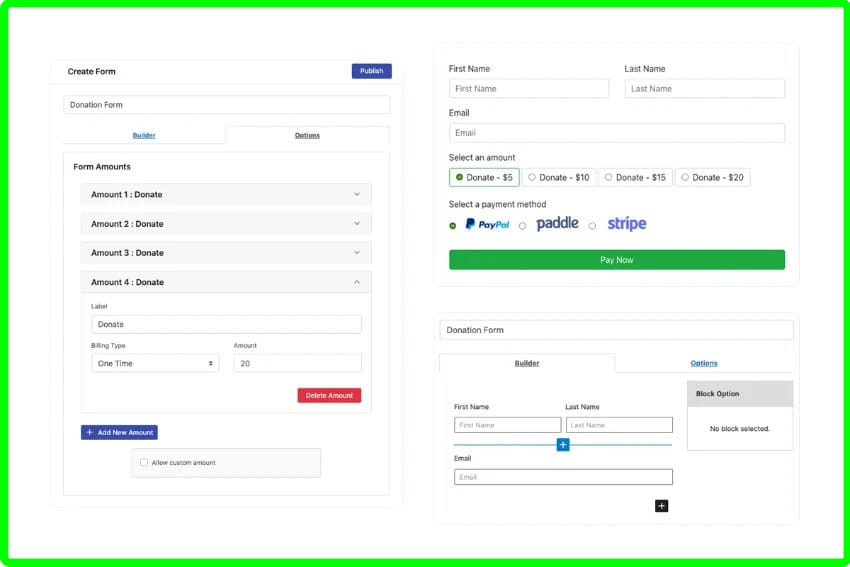Image resolution: width=850 pixels, height=567 pixels.
Task: Select the Donate - $10 amount option
Action: point(559,177)
